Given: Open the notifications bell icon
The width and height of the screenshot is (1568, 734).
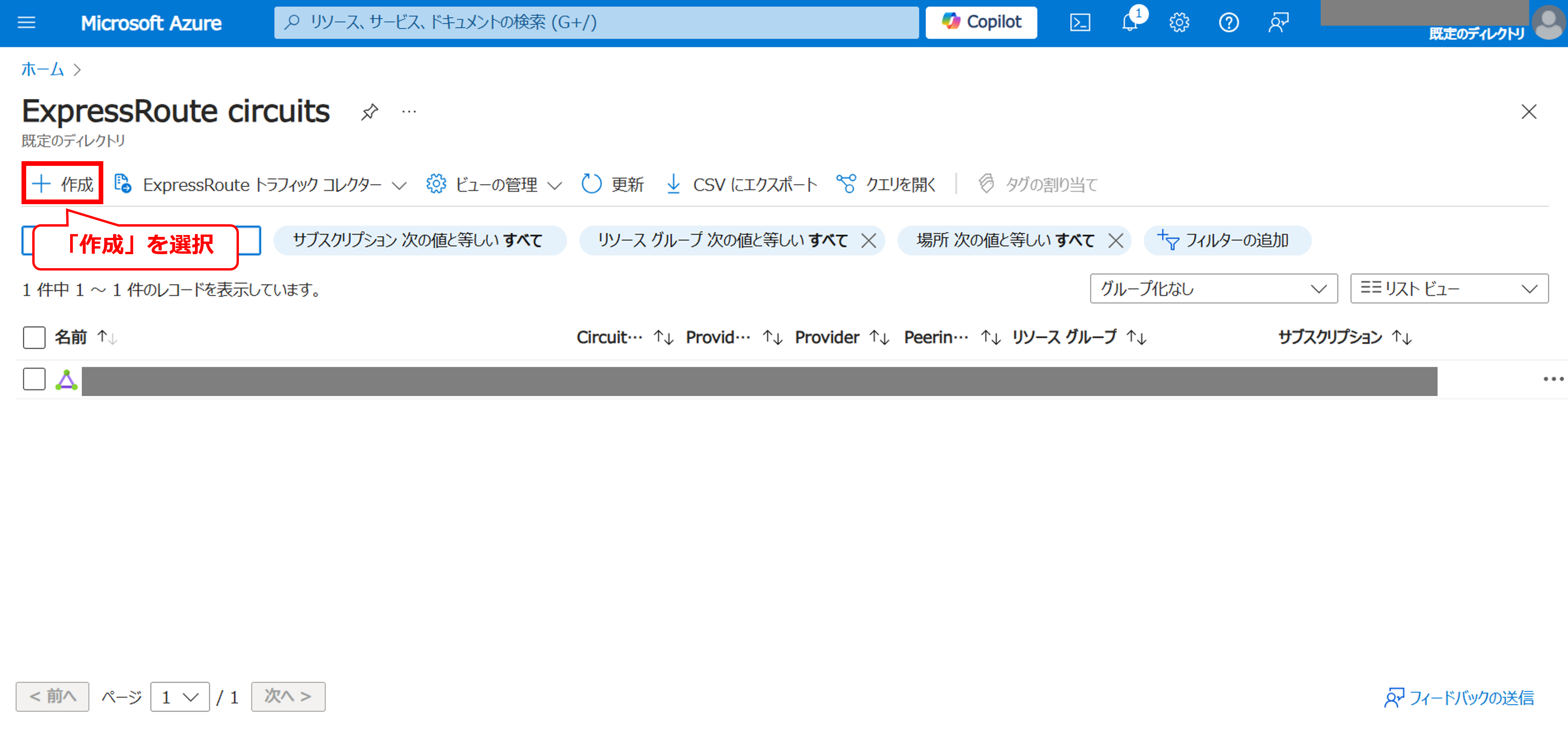Looking at the screenshot, I should 1130,23.
